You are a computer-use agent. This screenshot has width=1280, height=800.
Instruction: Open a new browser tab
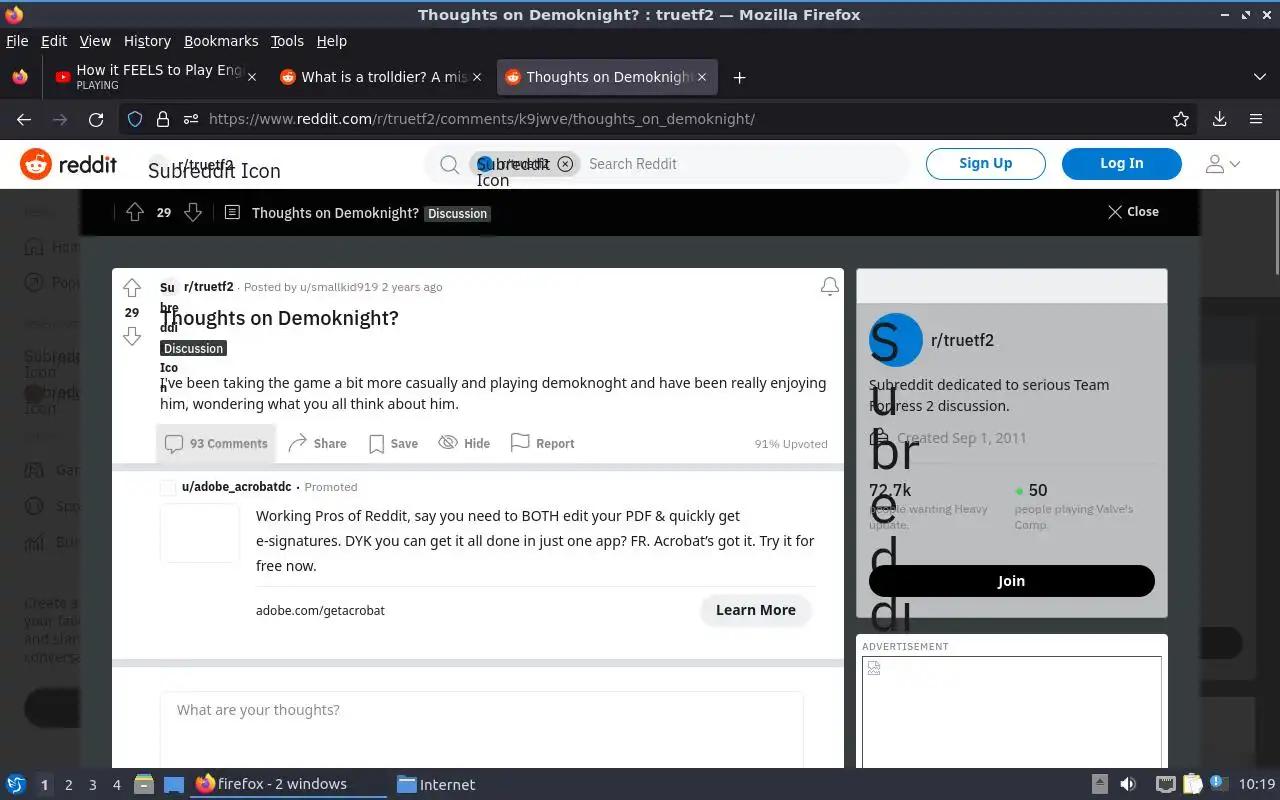click(x=739, y=77)
